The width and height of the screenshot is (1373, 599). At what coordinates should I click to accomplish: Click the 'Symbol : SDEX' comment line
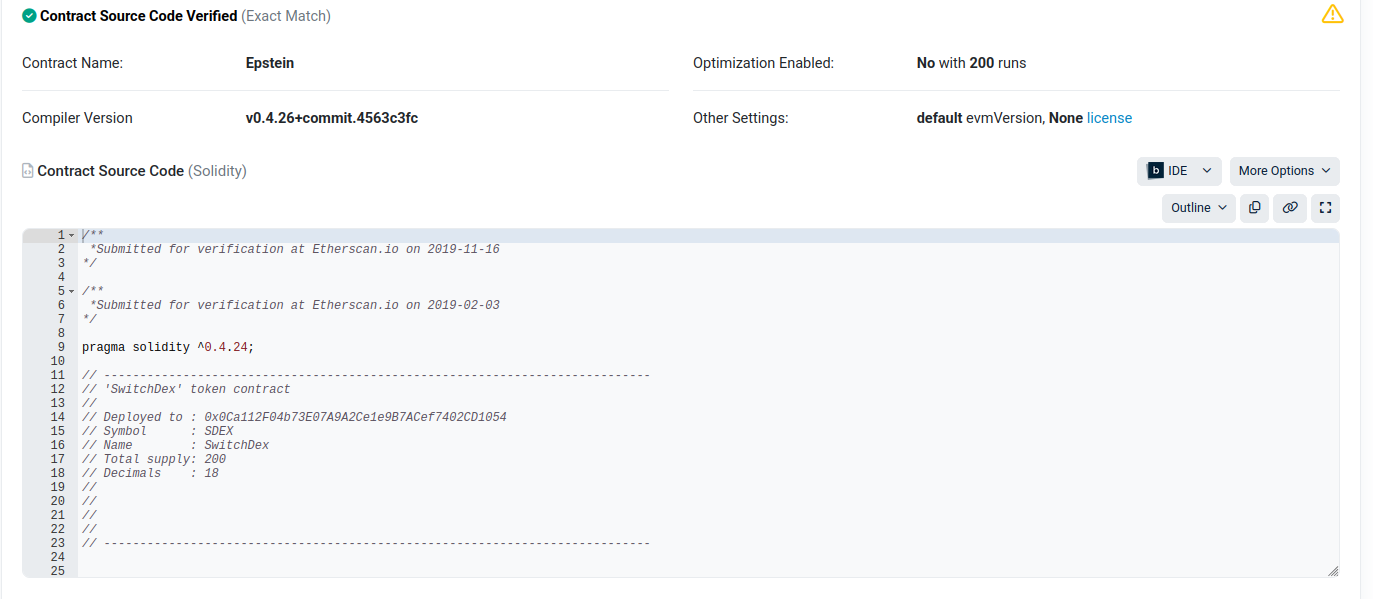158,431
